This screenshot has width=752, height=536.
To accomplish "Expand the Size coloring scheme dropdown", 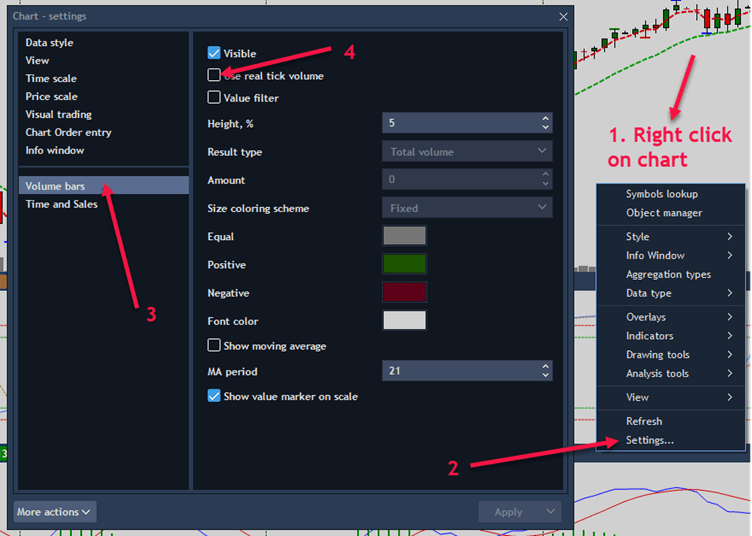I will (x=466, y=208).
